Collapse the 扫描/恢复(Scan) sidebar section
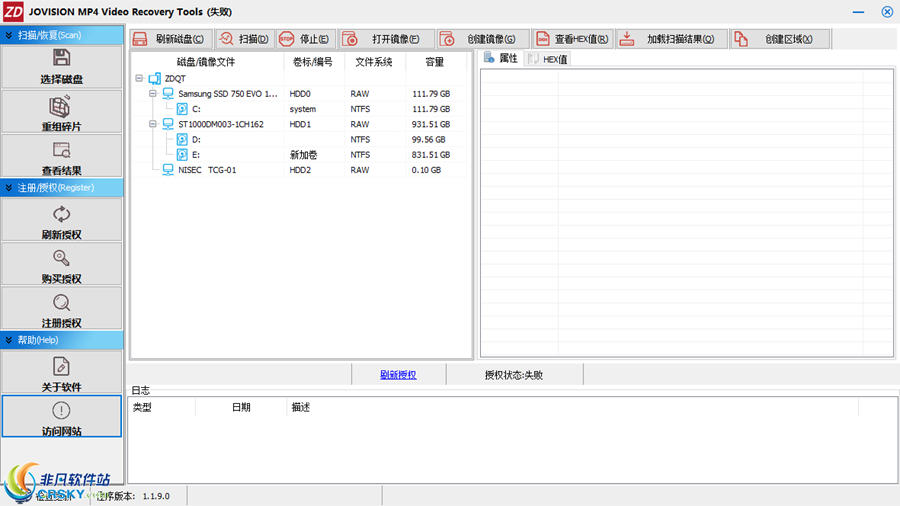The image size is (900, 506). point(61,35)
